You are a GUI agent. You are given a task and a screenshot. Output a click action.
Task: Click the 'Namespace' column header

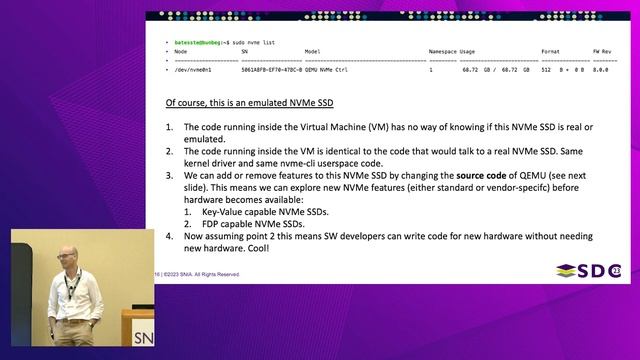click(442, 52)
